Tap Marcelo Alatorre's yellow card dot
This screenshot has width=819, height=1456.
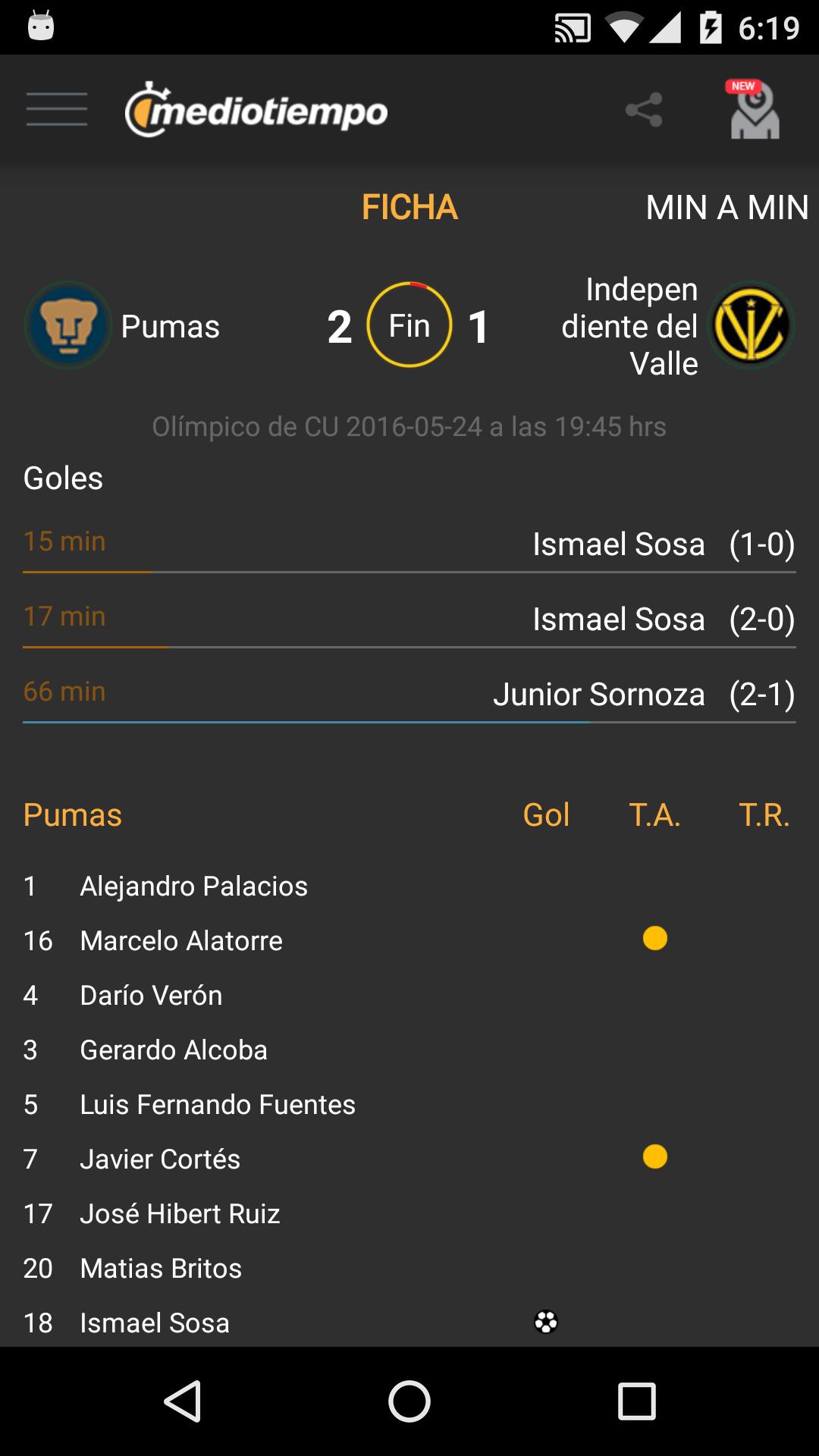[654, 939]
